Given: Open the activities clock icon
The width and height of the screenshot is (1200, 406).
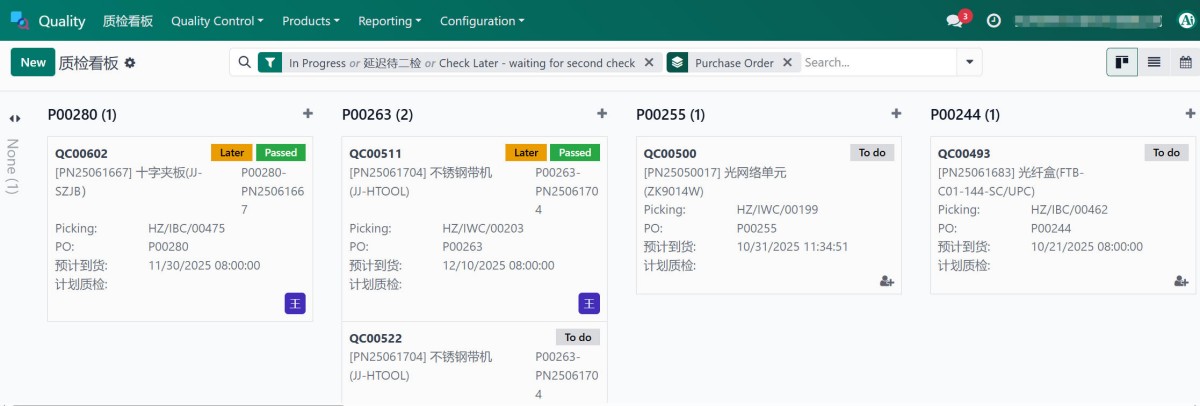Looking at the screenshot, I should pos(993,21).
